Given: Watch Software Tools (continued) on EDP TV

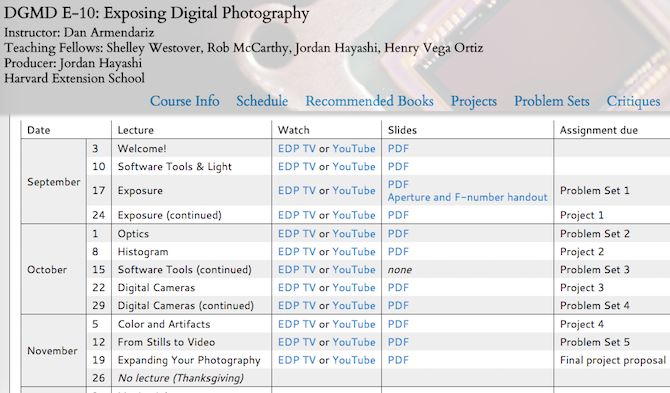Looking at the screenshot, I should pyautogui.click(x=297, y=270).
